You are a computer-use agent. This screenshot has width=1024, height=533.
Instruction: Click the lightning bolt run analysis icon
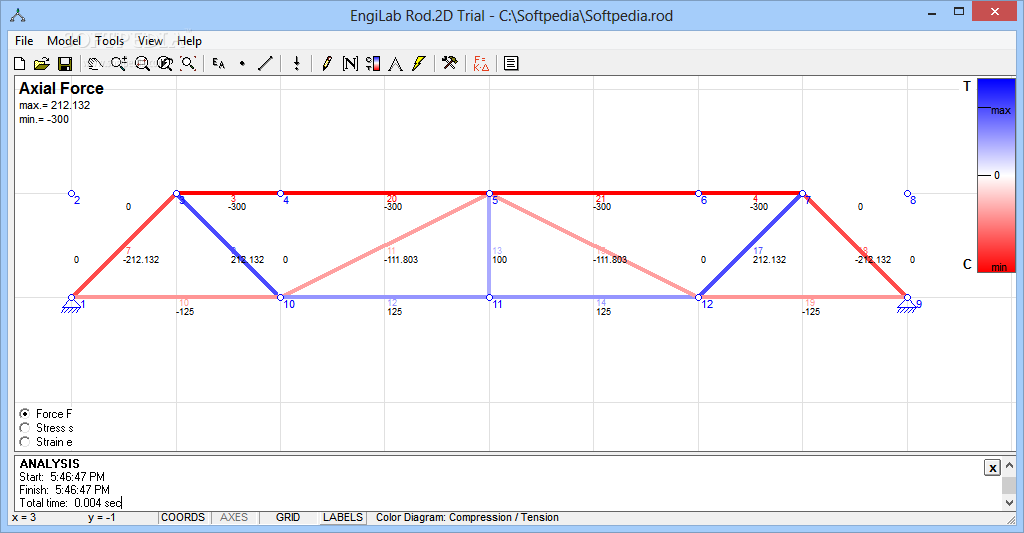(x=419, y=63)
